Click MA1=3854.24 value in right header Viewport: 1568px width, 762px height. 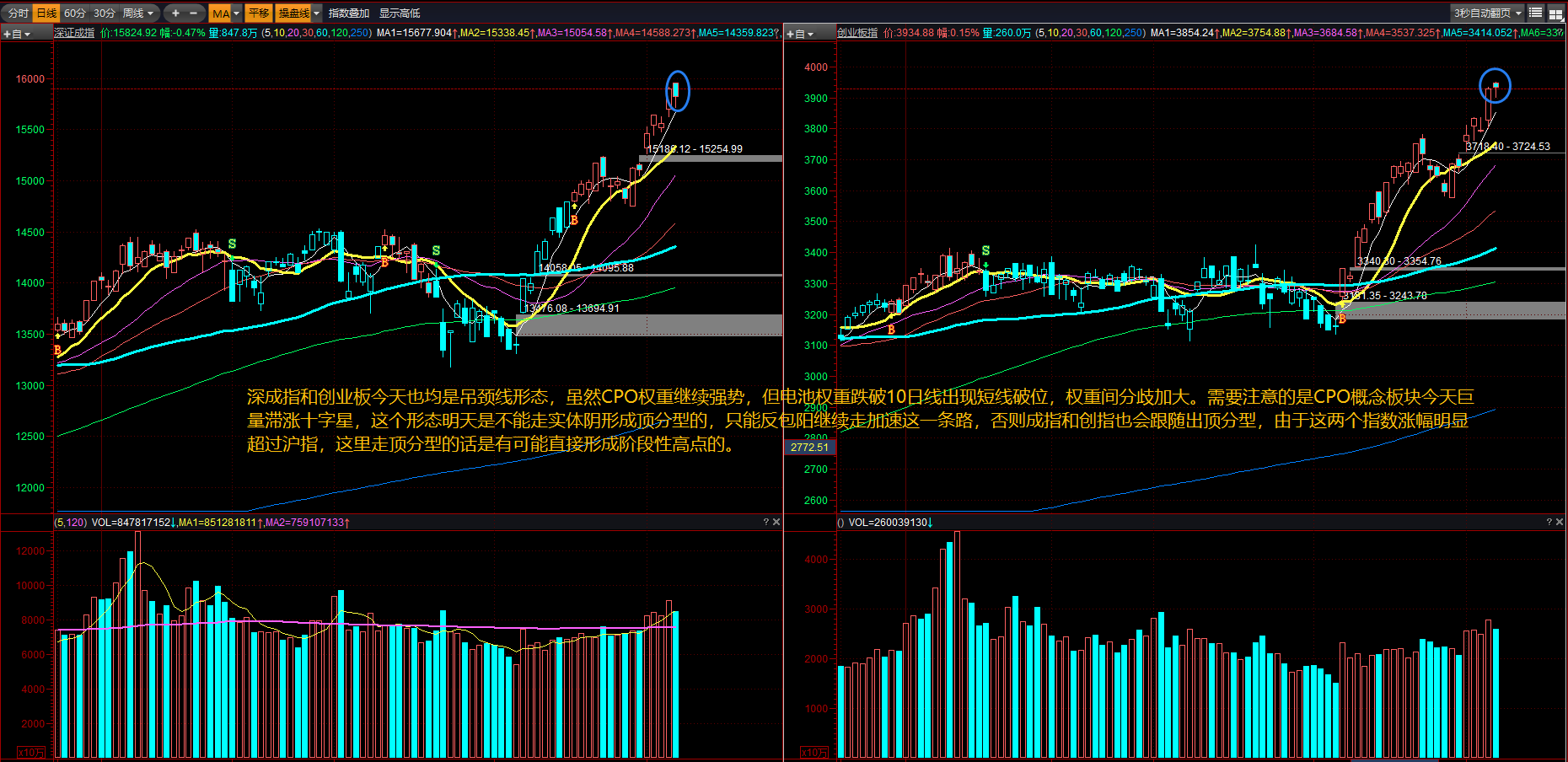[x=1184, y=33]
